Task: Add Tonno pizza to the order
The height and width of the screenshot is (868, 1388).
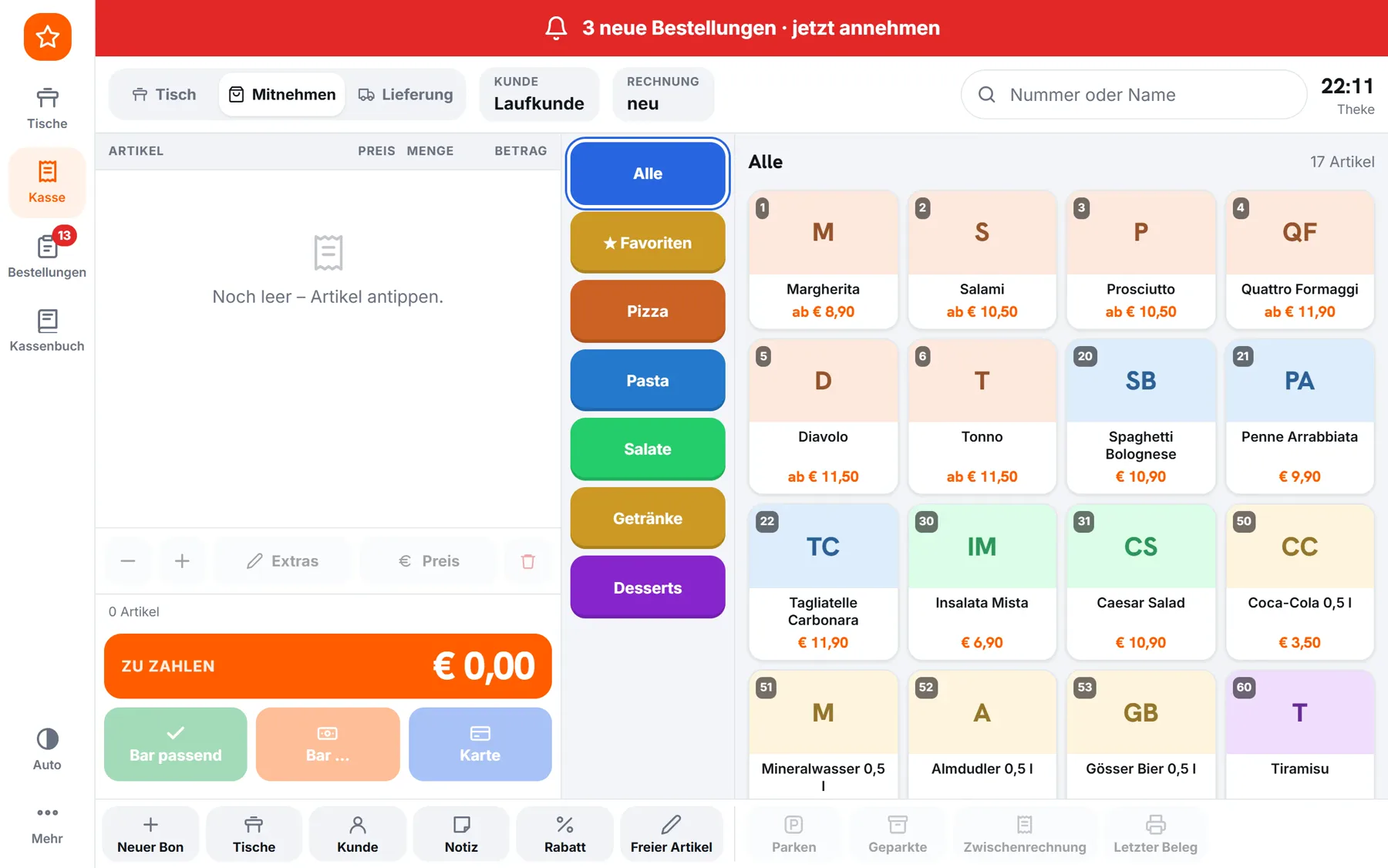Action: pos(982,416)
